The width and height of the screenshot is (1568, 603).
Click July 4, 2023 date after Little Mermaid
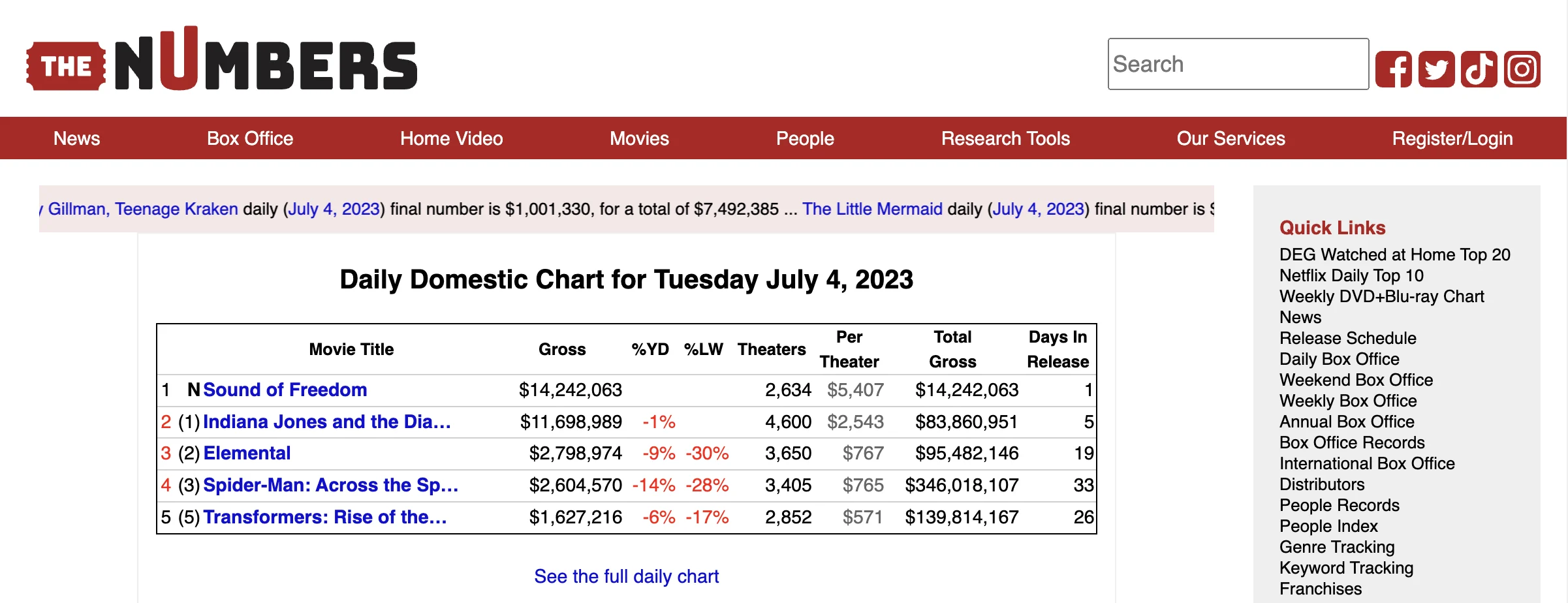click(x=1038, y=209)
